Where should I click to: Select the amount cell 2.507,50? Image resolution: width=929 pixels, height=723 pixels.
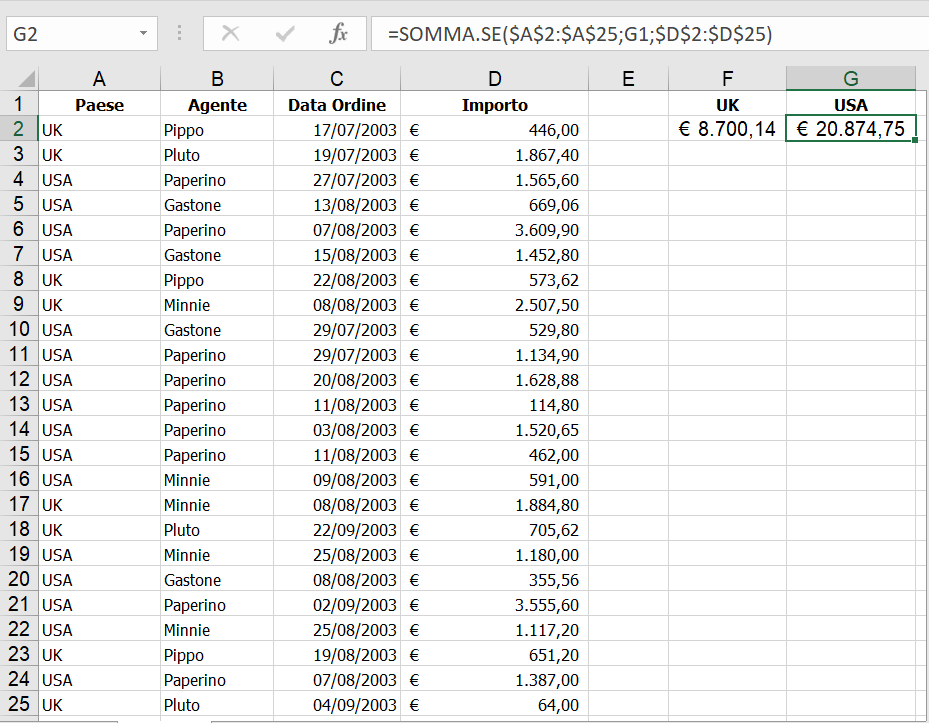(495, 304)
